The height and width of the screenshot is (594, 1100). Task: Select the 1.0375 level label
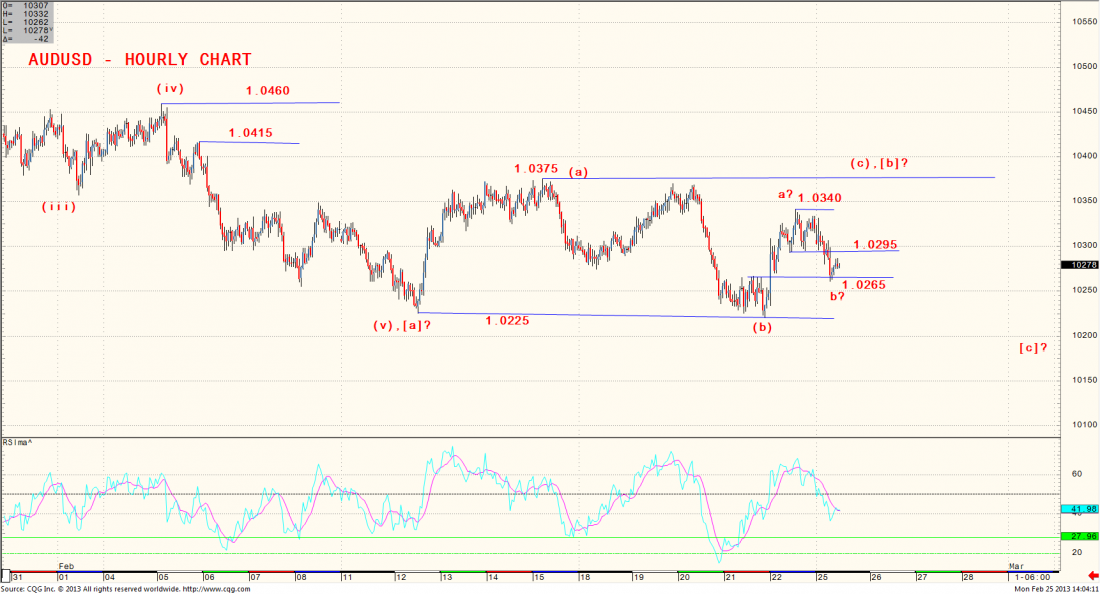(536, 169)
